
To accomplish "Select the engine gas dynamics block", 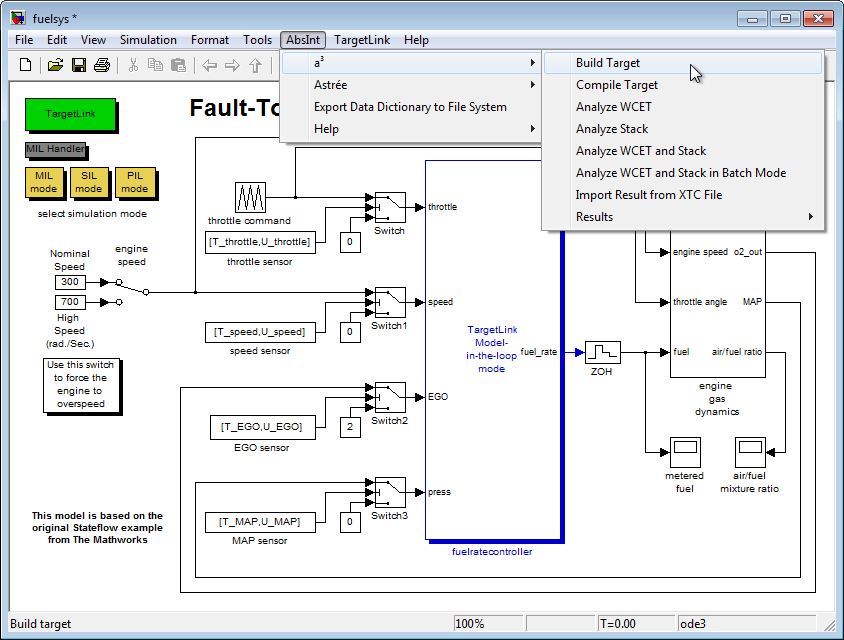I will [x=718, y=304].
